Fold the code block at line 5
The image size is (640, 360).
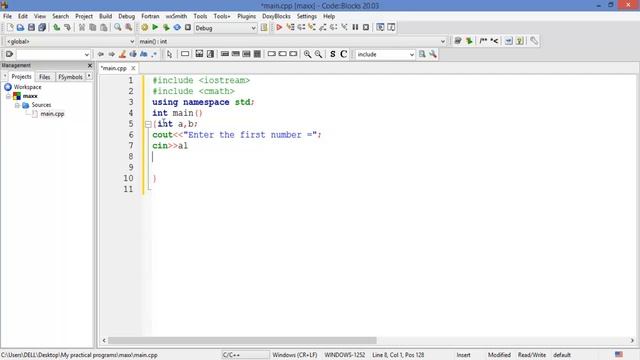point(148,124)
